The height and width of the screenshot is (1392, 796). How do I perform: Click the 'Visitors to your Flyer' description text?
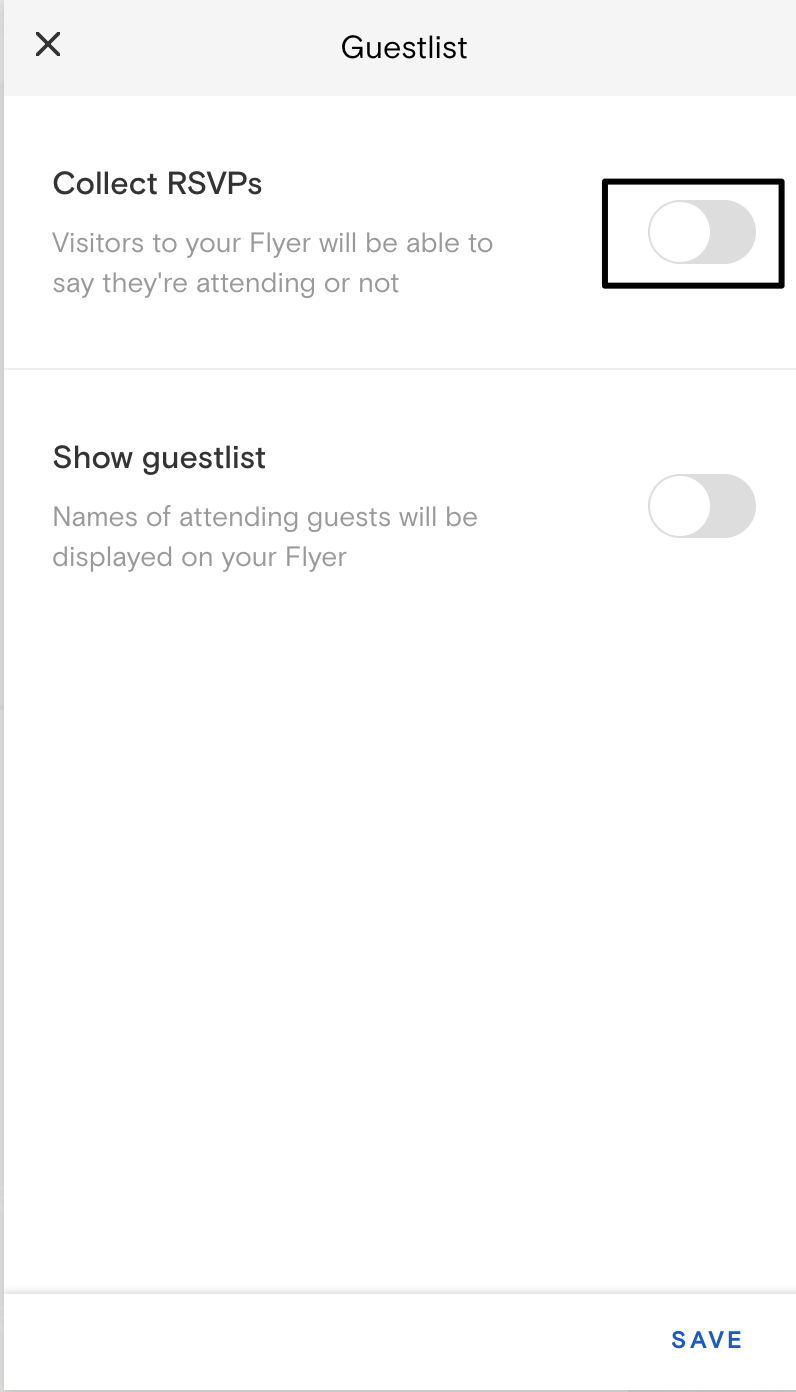(272, 243)
